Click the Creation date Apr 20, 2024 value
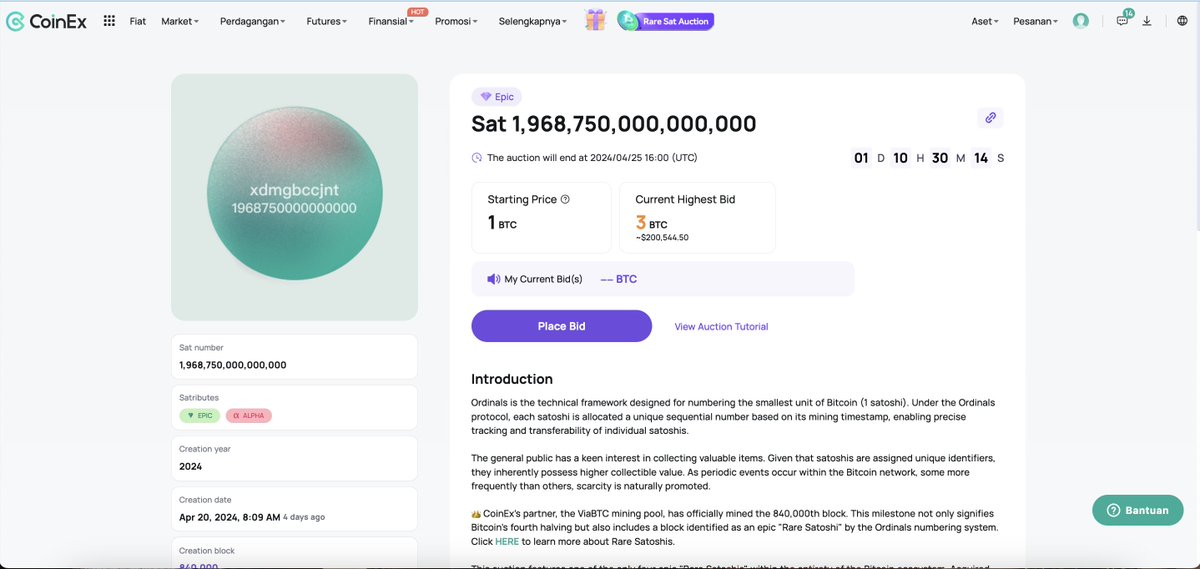Screen dimensions: 1200x569 pos(229,517)
